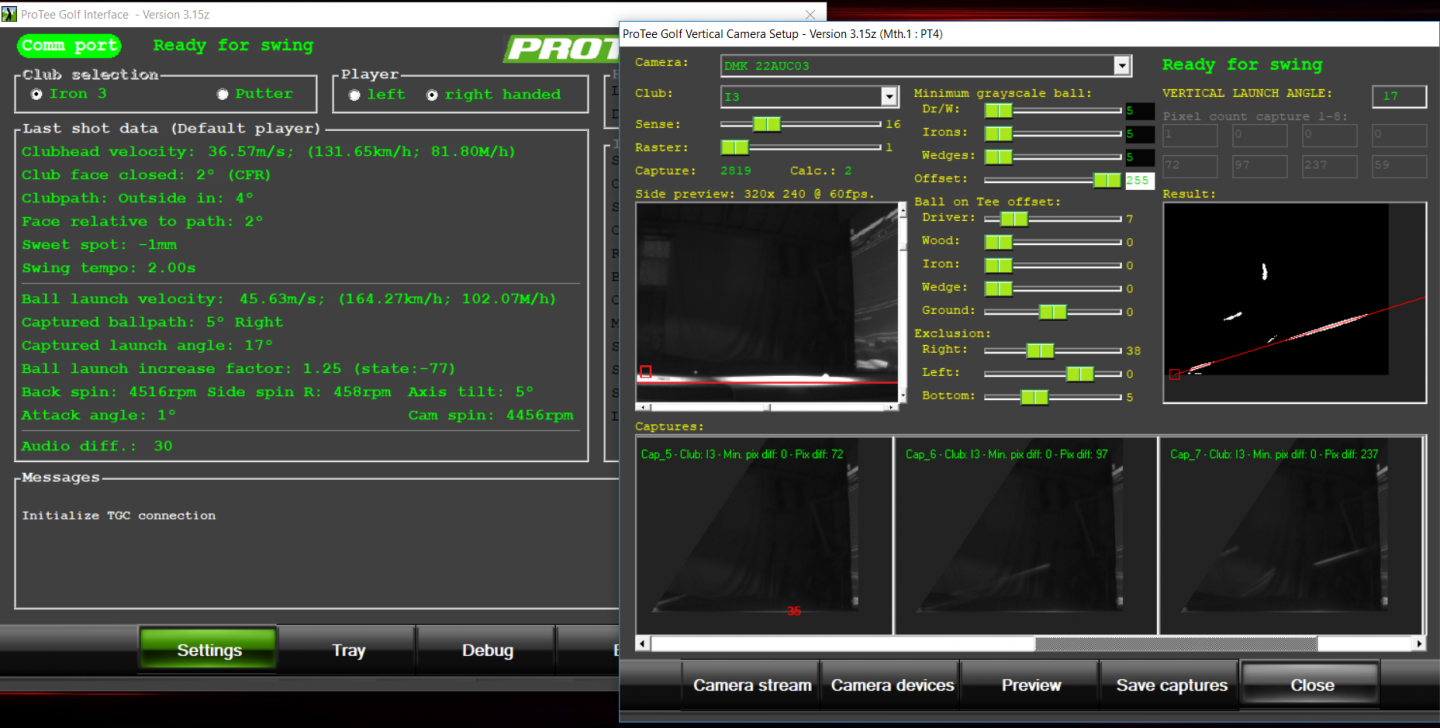Choose the left player radio option

pyautogui.click(x=354, y=95)
